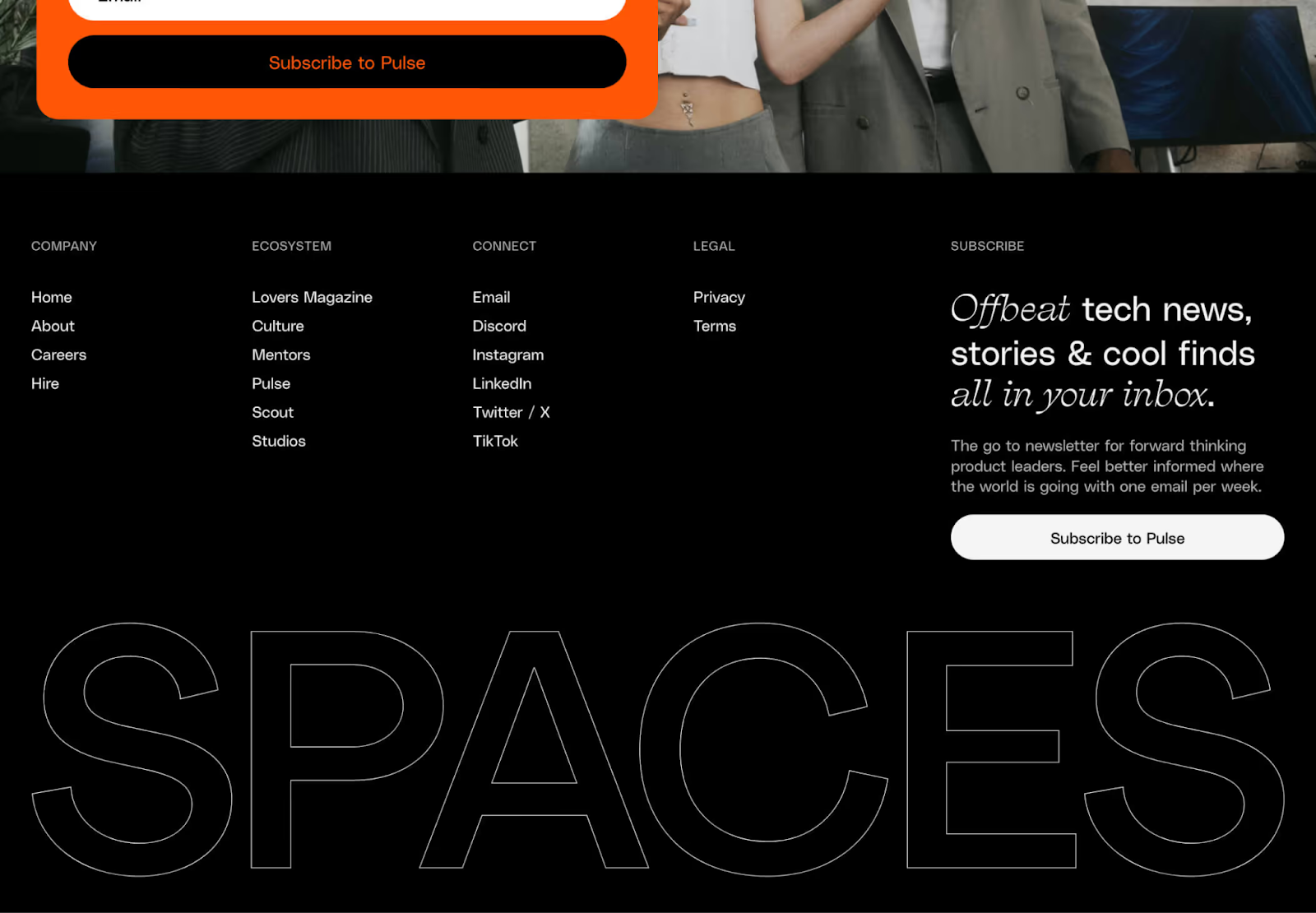Open the Mentors link
The height and width of the screenshot is (913, 1316).
281,355
